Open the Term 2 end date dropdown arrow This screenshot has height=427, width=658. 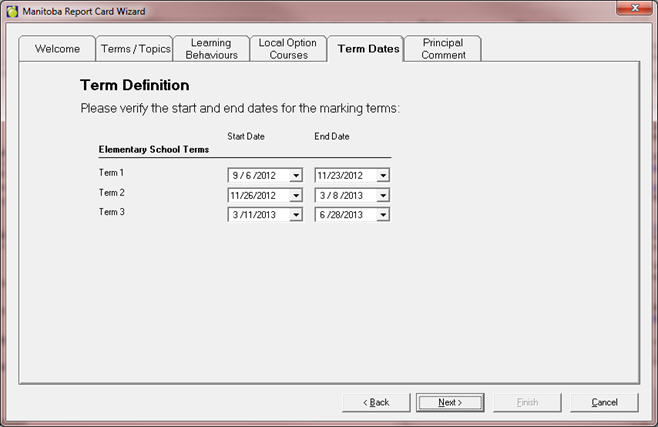click(383, 195)
